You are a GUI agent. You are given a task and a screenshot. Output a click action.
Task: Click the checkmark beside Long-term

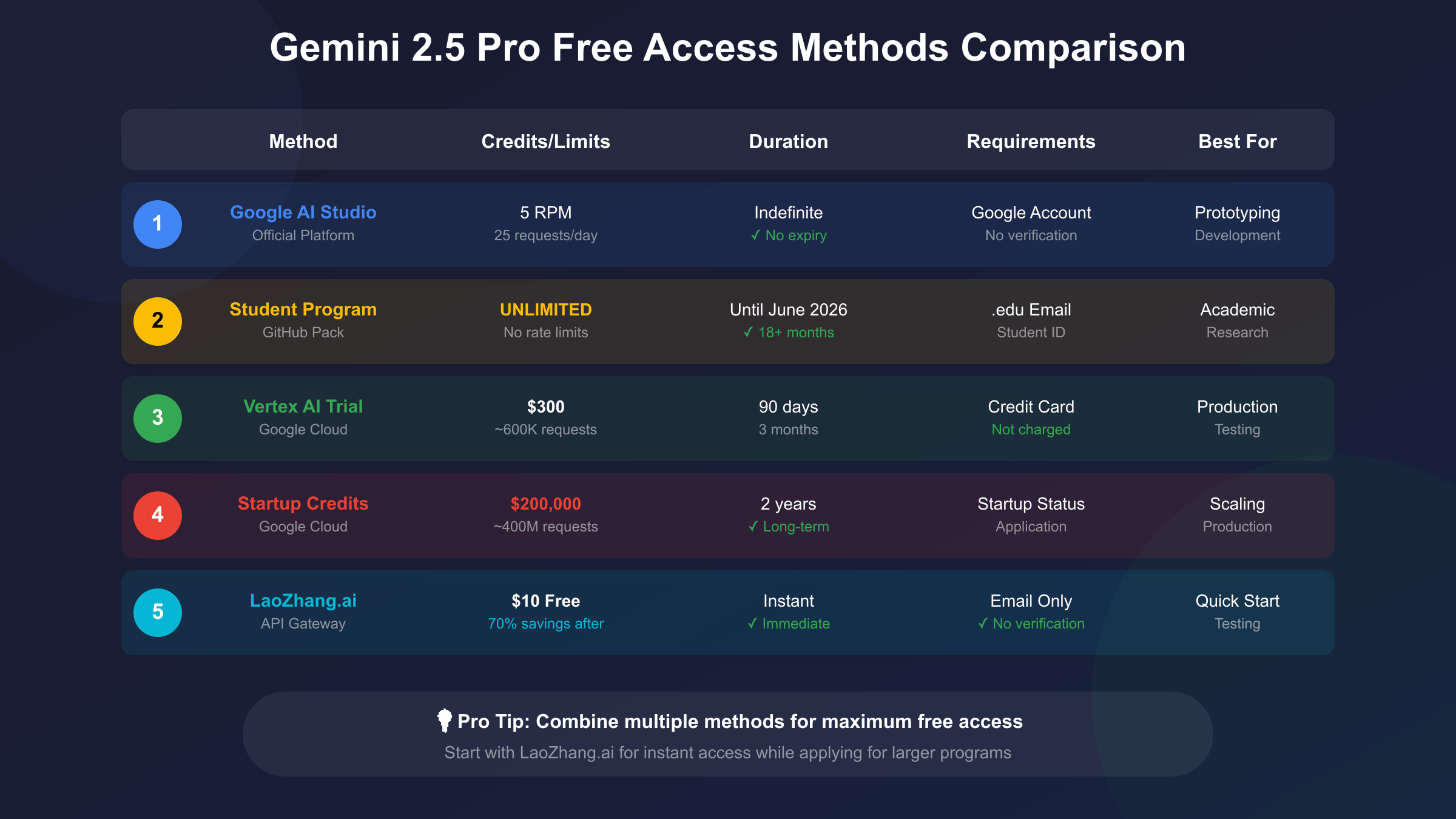(753, 527)
